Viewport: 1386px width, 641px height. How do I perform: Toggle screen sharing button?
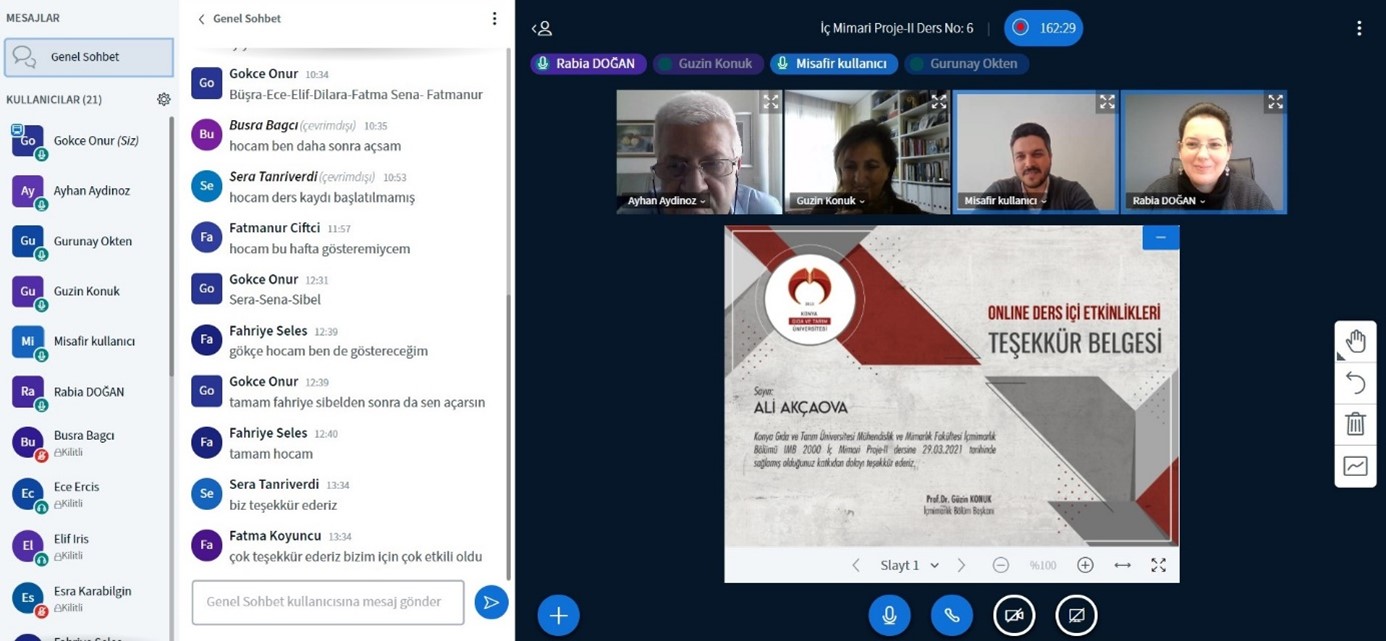[1076, 615]
